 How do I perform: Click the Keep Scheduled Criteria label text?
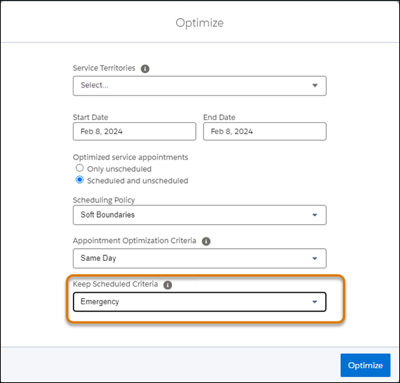coord(115,284)
